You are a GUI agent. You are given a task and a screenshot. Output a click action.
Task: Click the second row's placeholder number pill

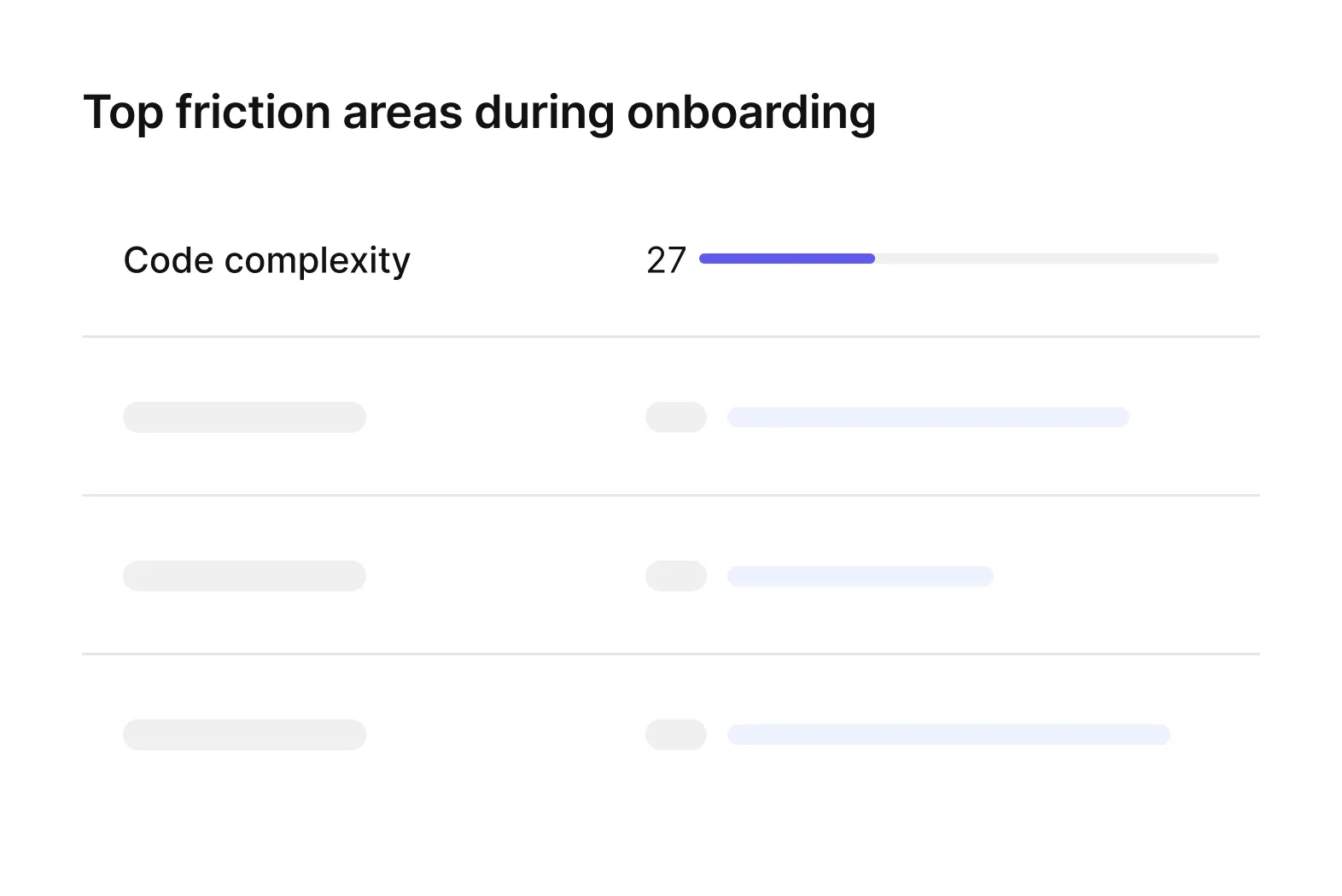pos(675,417)
